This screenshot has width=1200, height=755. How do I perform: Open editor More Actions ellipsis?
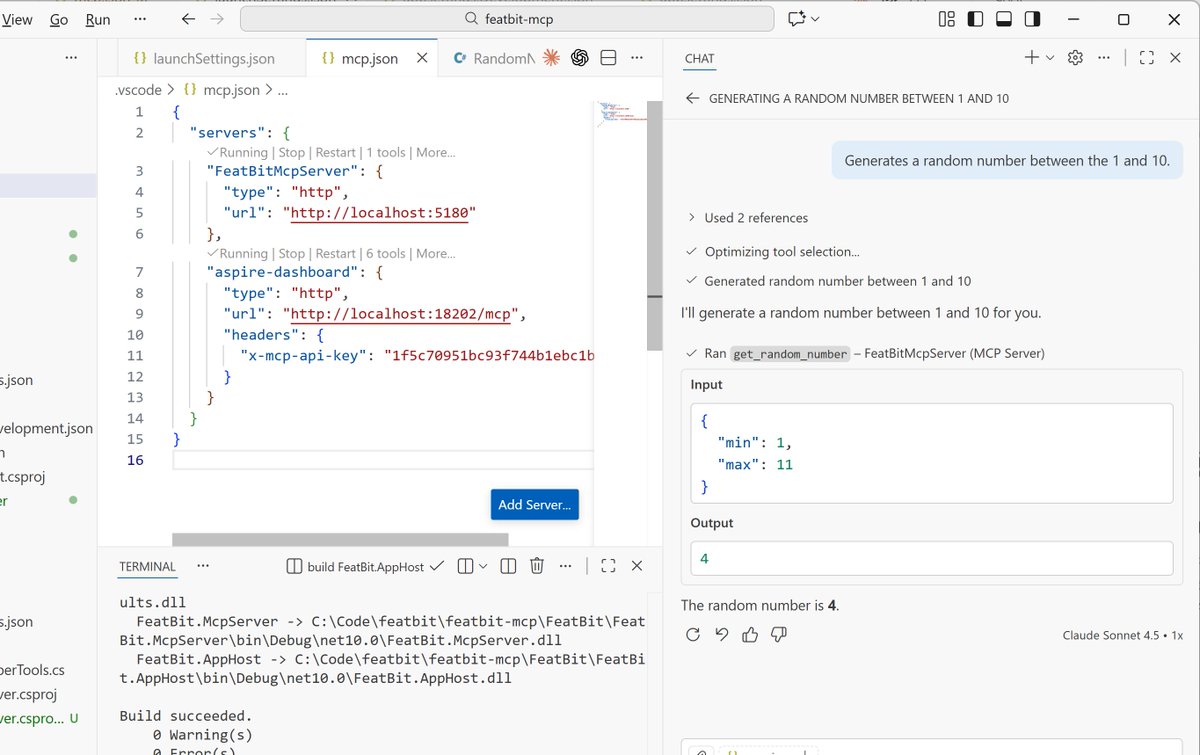[x=637, y=58]
